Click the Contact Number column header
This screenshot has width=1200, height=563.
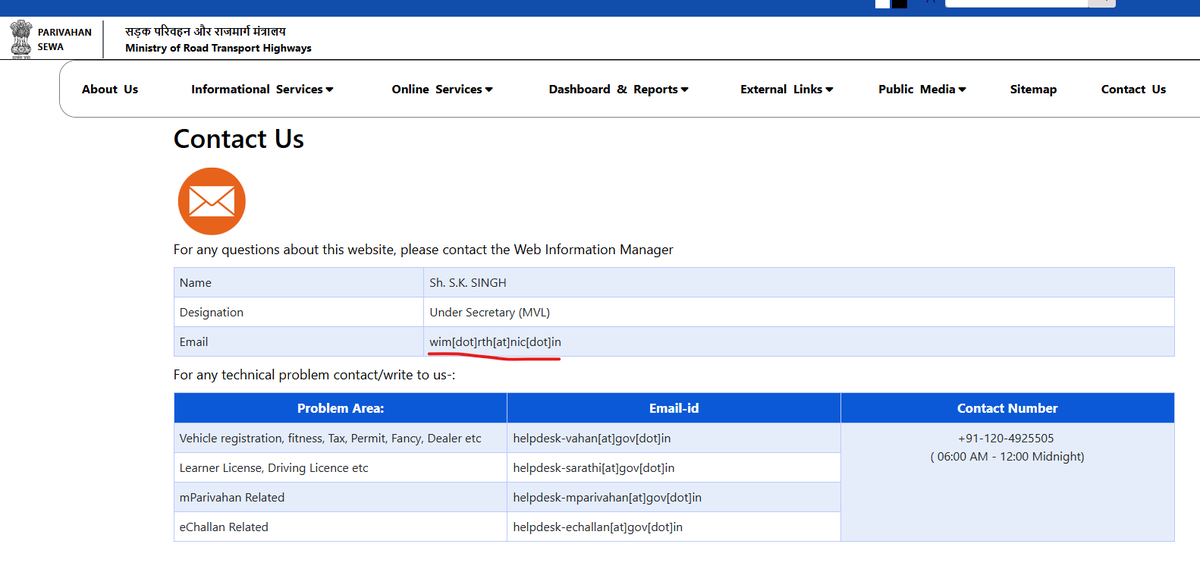(x=1008, y=408)
